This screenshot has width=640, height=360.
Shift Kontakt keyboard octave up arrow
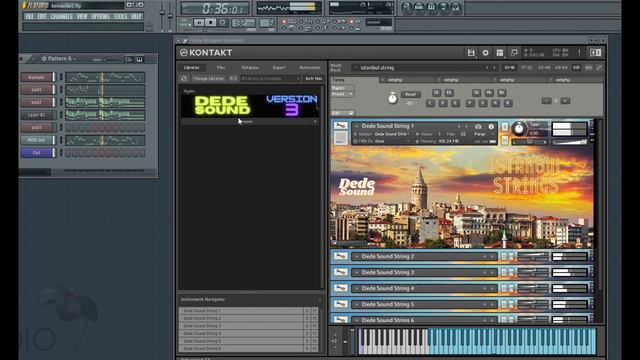point(335,336)
